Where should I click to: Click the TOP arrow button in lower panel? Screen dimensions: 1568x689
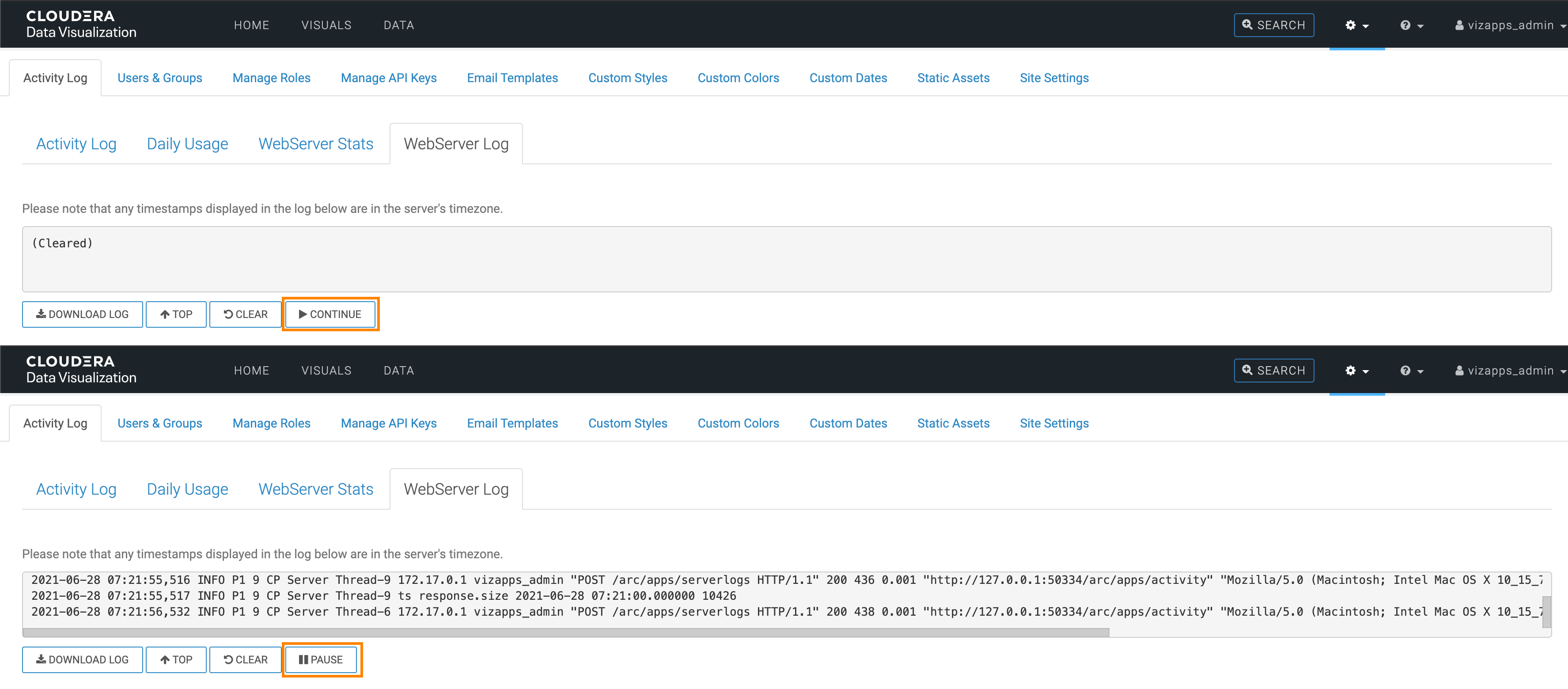coord(176,659)
